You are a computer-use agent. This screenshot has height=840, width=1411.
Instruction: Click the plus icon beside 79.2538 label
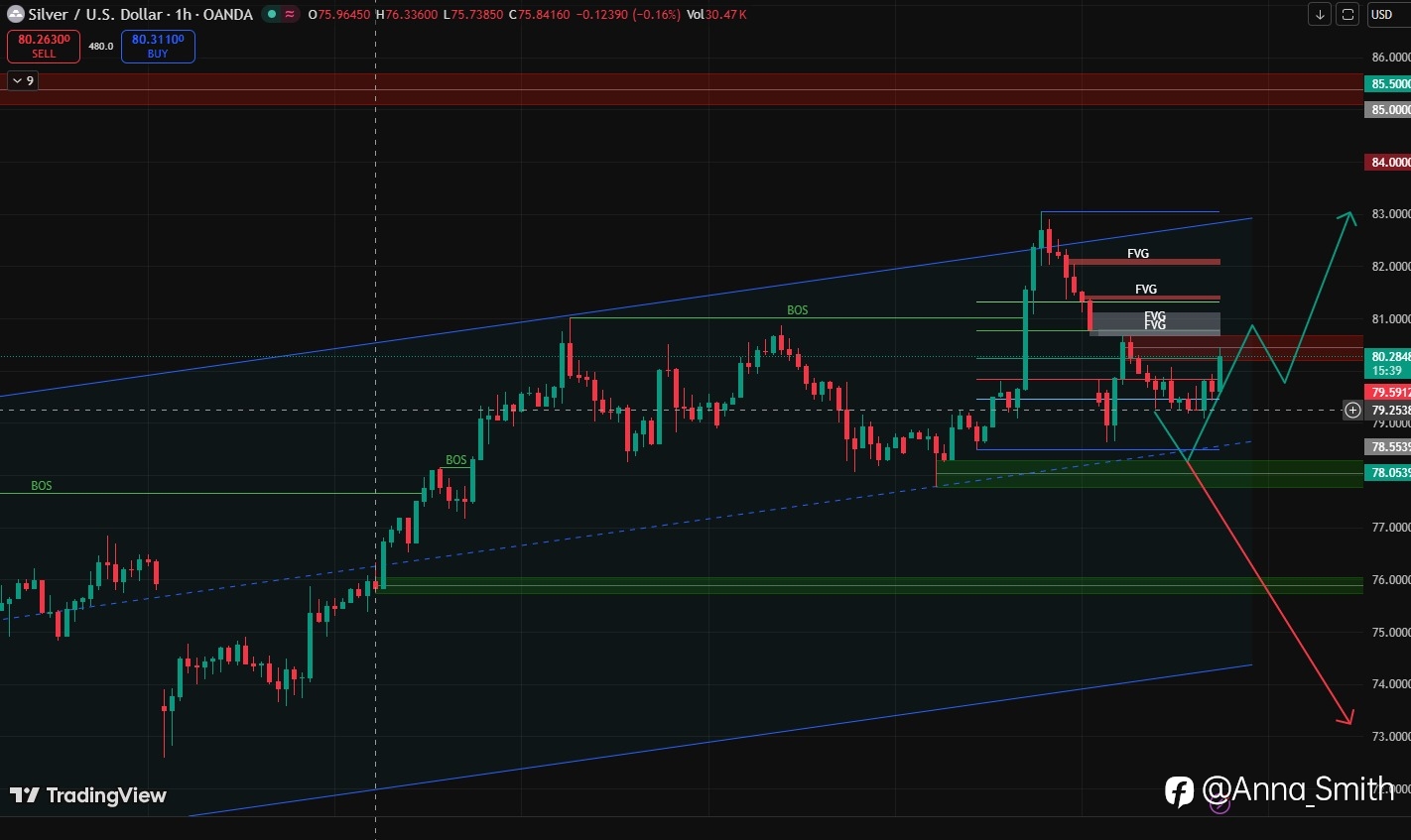[x=1352, y=410]
